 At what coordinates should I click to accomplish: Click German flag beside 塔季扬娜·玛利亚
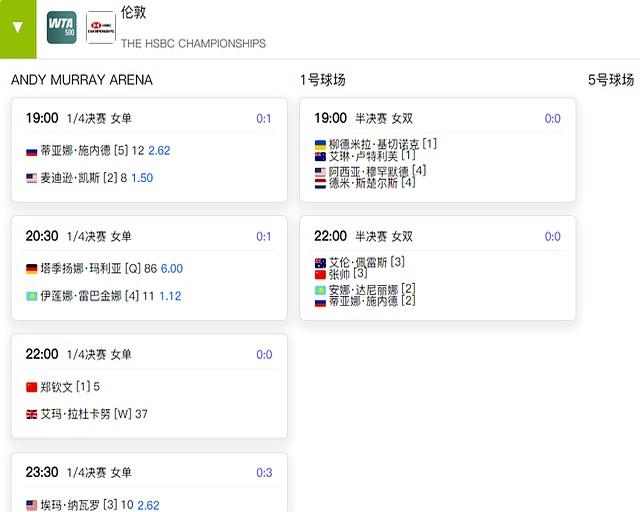point(31,269)
